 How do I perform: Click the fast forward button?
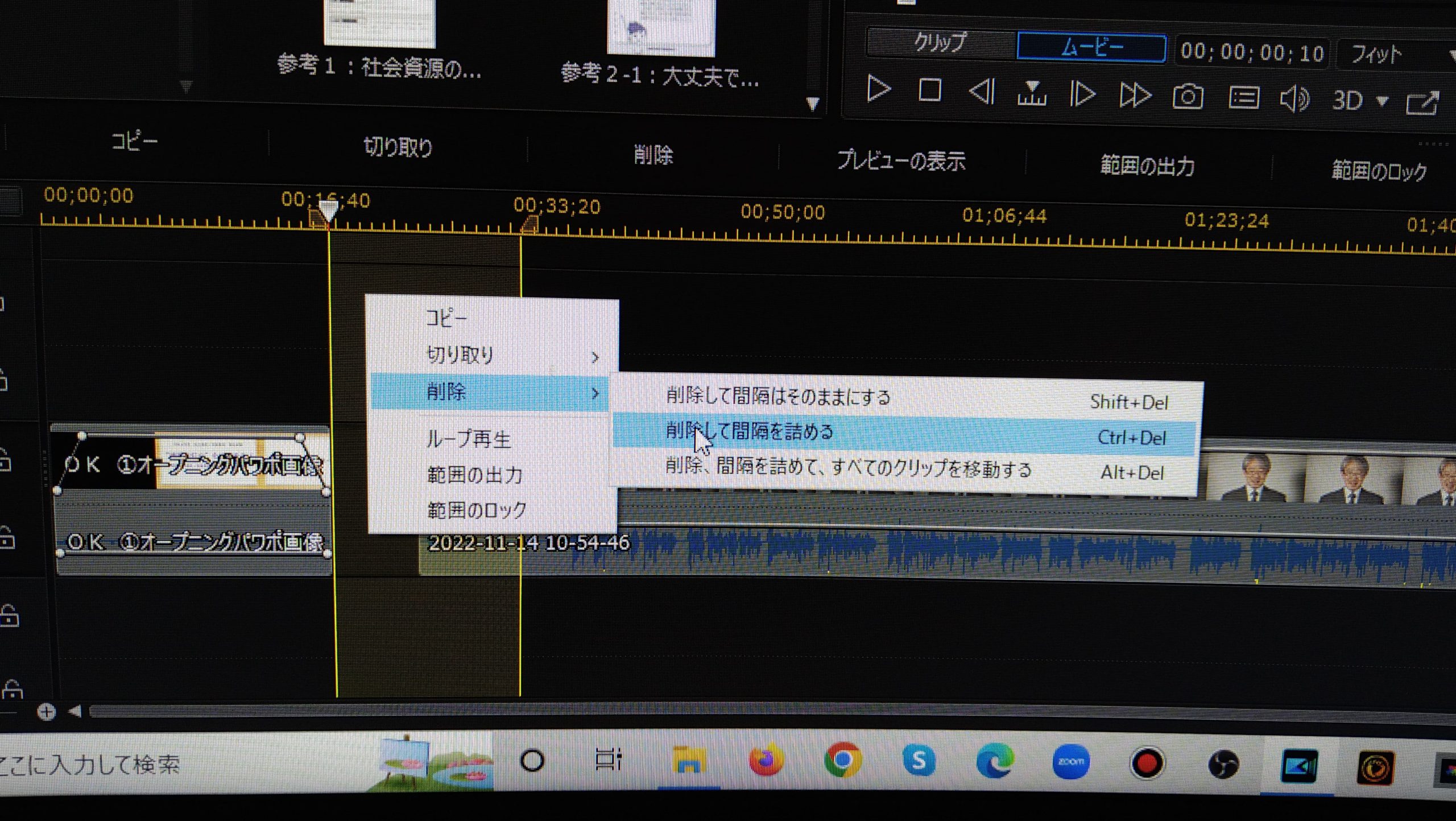click(x=1135, y=94)
